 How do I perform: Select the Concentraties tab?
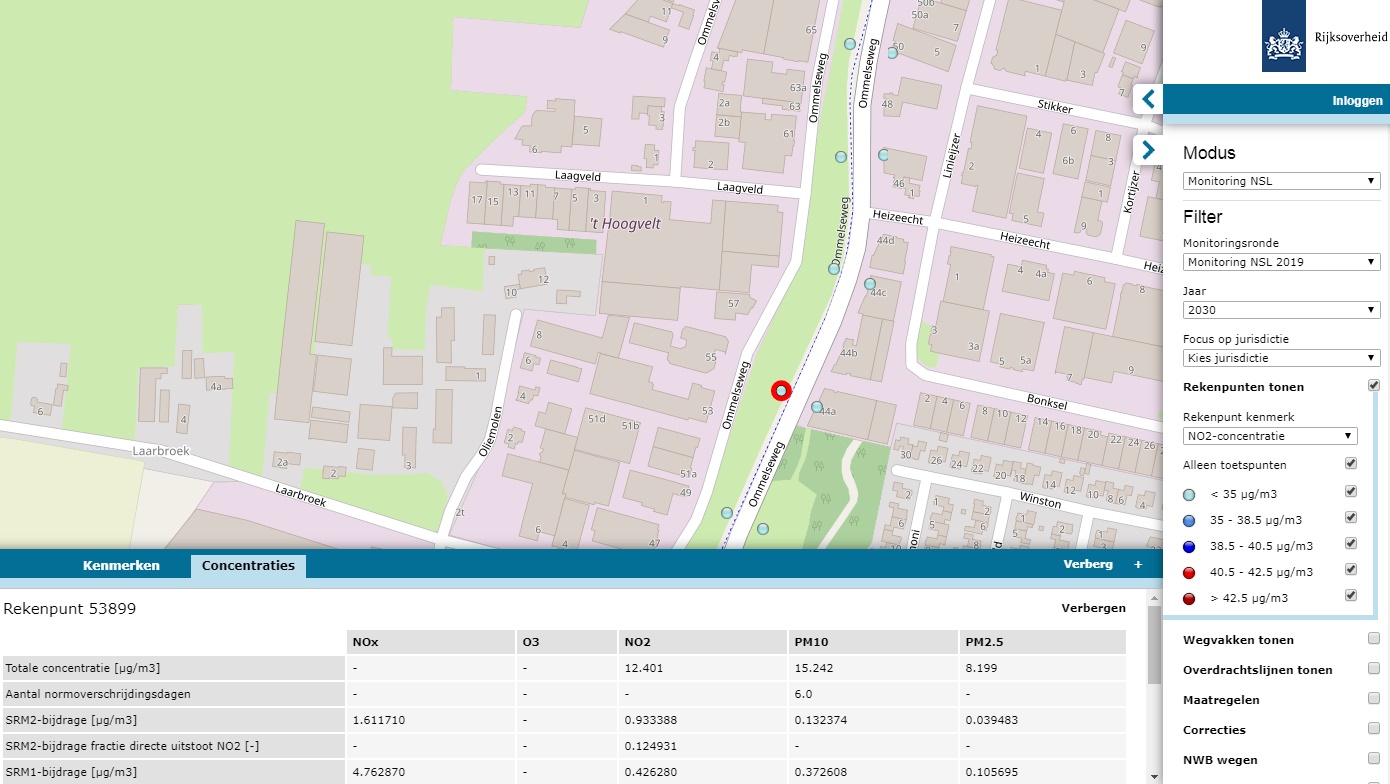click(x=248, y=565)
